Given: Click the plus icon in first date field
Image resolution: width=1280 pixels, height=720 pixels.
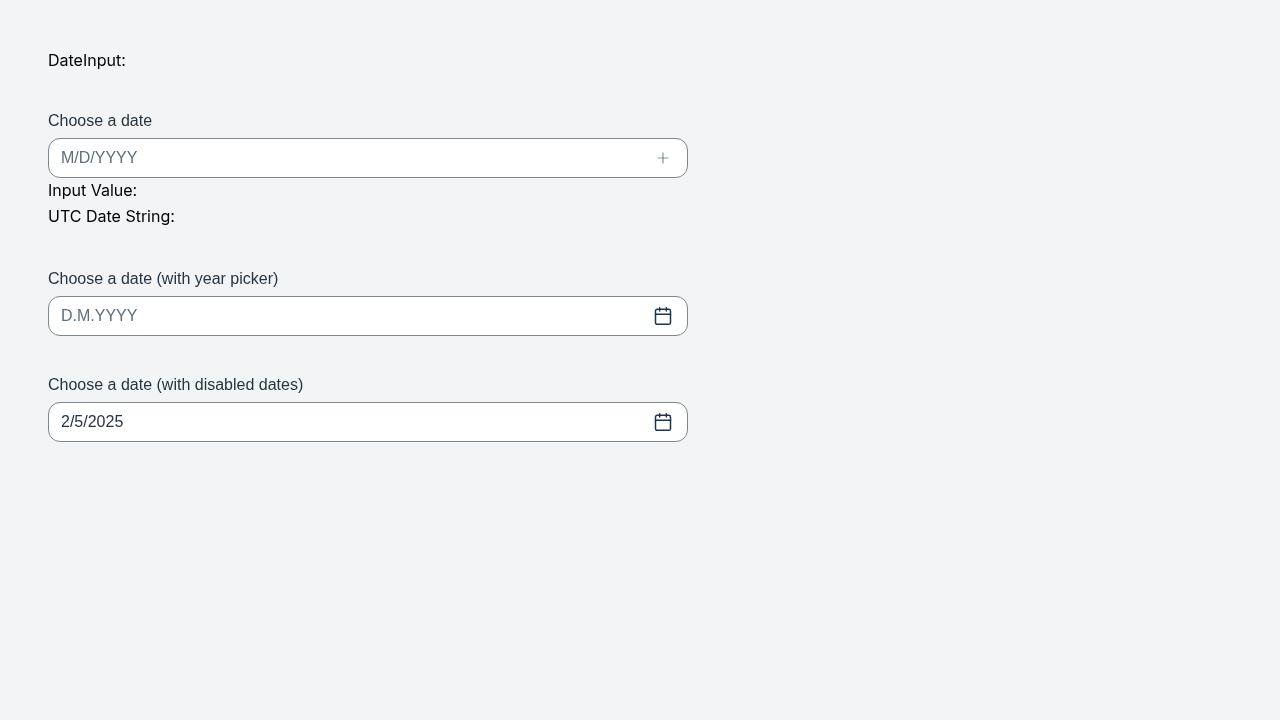Looking at the screenshot, I should click(x=663, y=158).
